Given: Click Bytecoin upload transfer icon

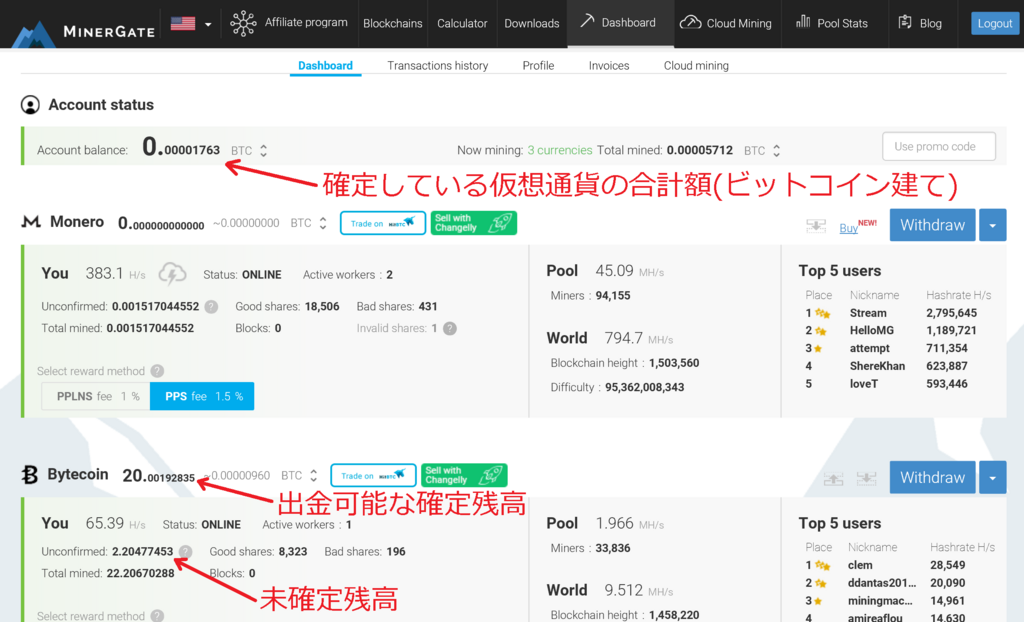Looking at the screenshot, I should coord(833,479).
